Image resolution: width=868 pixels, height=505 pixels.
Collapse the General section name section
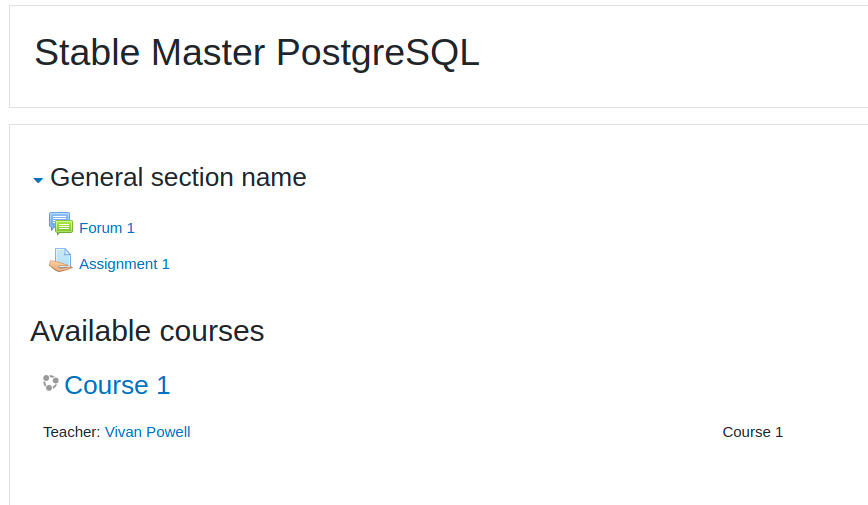pyautogui.click(x=38, y=180)
